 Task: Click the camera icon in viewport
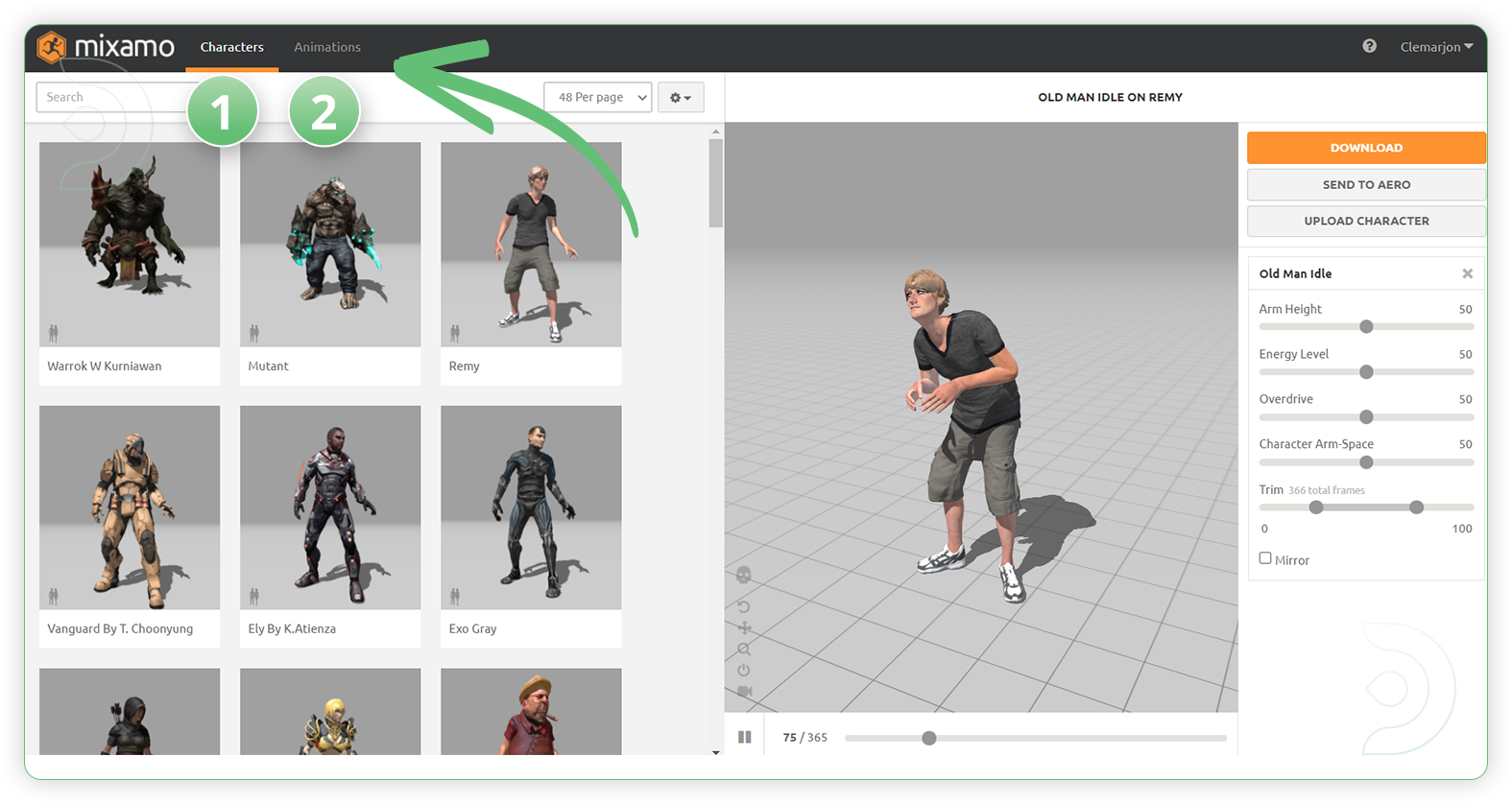pyautogui.click(x=744, y=691)
